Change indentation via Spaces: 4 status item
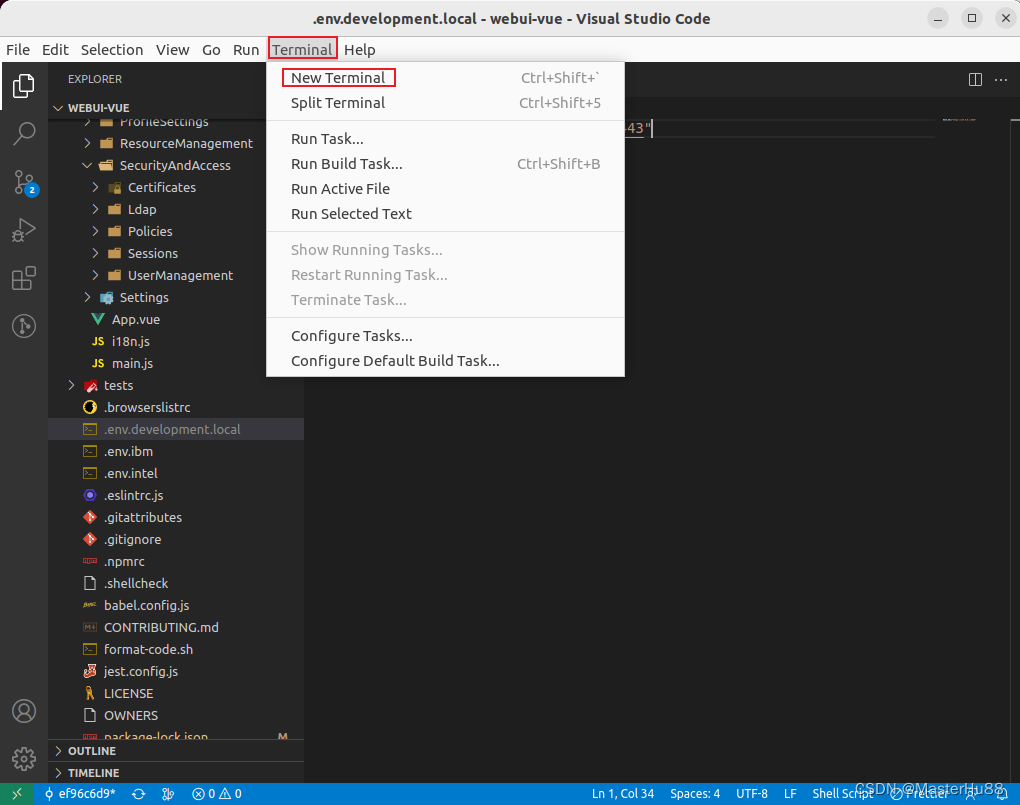Image resolution: width=1020 pixels, height=805 pixels. coord(694,794)
